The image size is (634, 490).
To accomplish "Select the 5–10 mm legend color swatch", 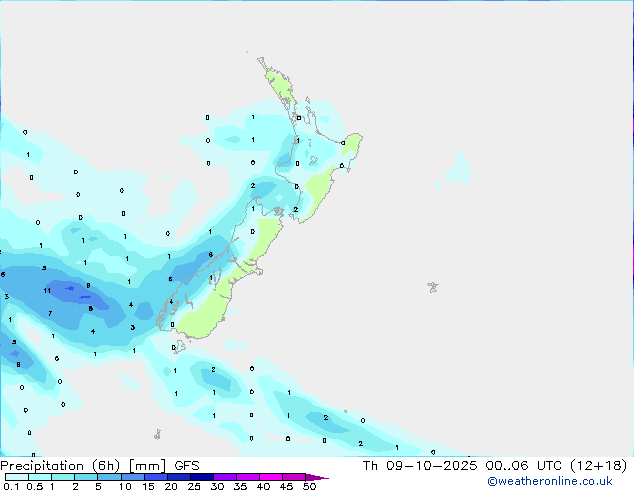I will click(109, 477).
